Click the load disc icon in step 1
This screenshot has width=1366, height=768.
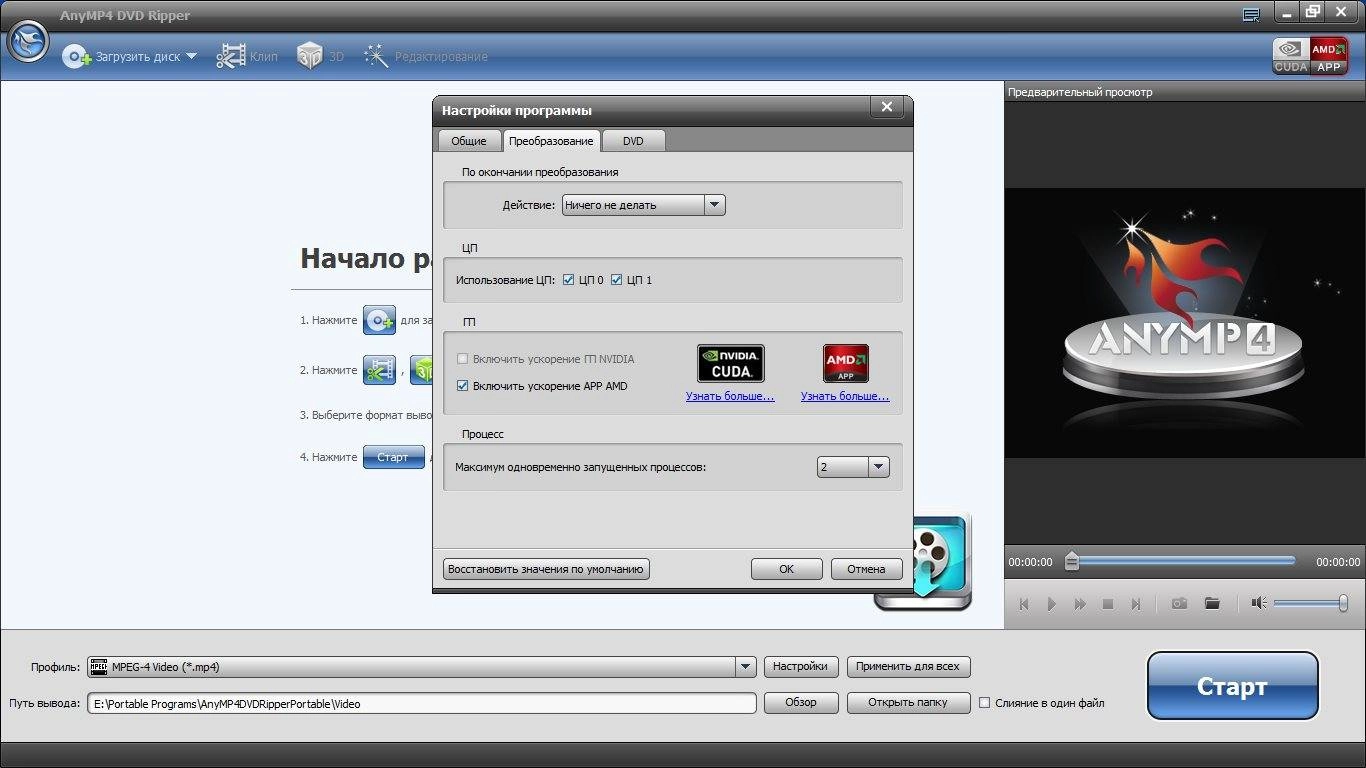pos(379,320)
